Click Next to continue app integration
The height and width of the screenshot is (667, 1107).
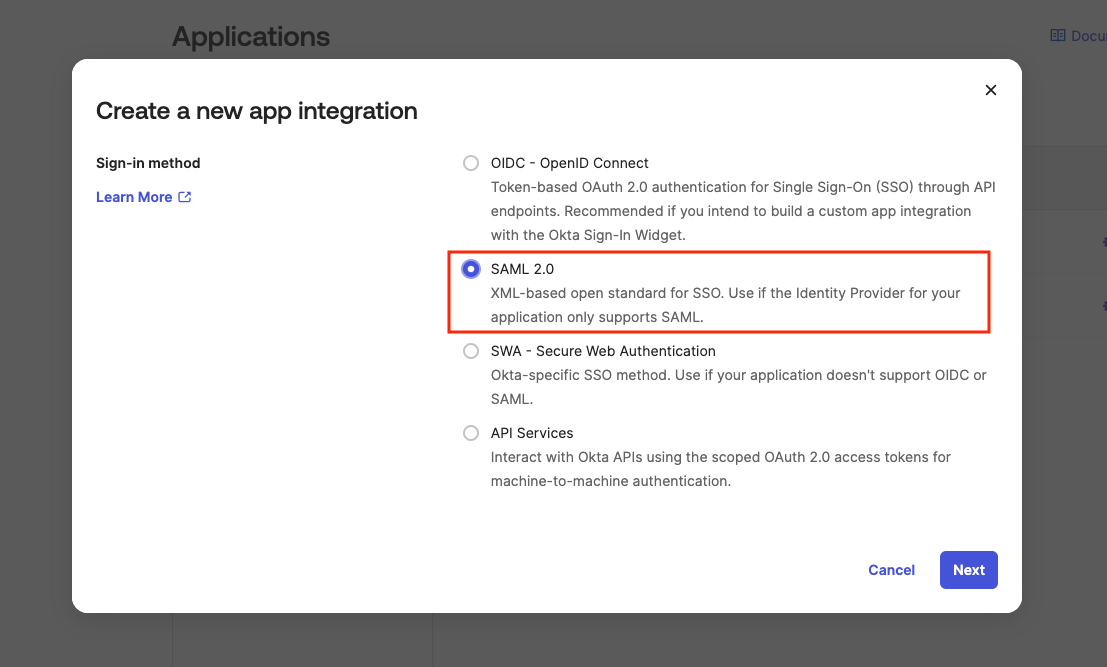tap(969, 570)
